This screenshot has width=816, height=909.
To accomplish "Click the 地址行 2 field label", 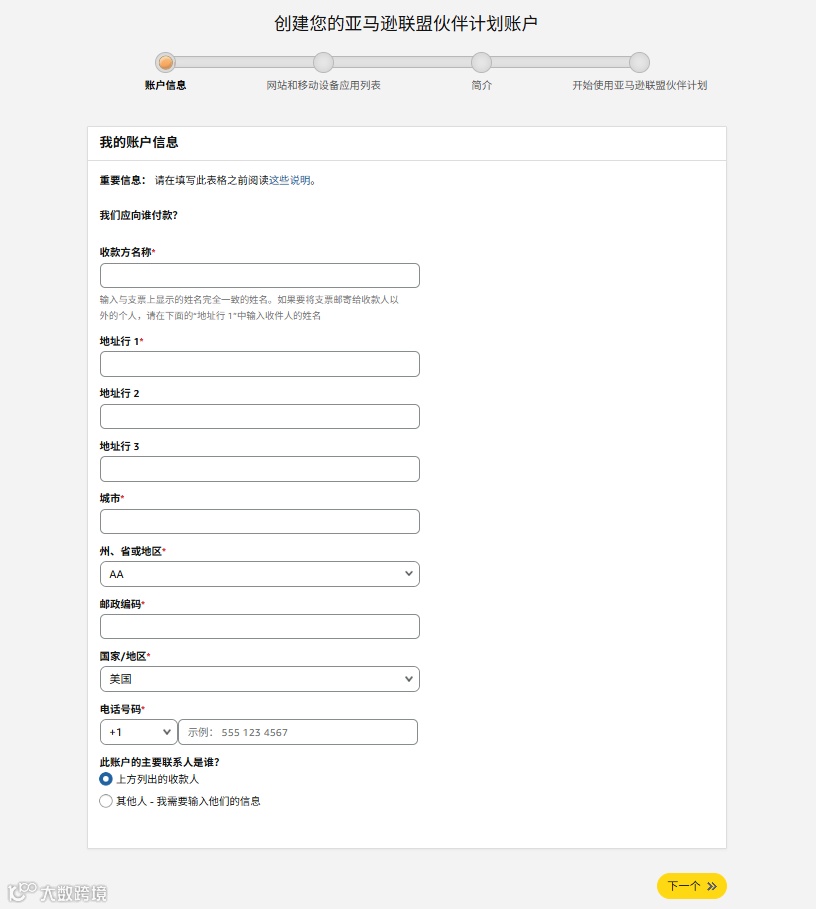I will click(x=119, y=394).
